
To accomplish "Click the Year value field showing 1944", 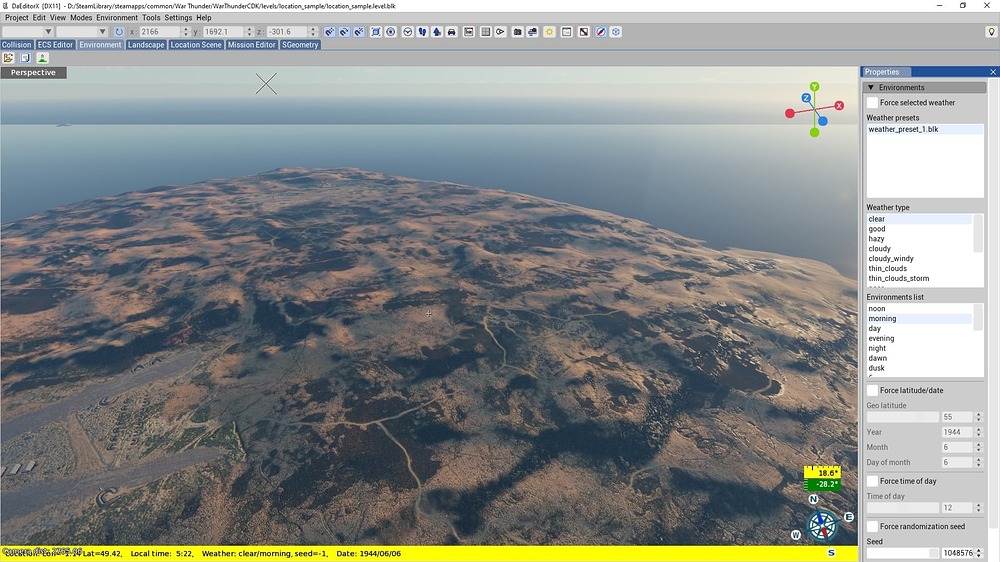I will (x=957, y=432).
